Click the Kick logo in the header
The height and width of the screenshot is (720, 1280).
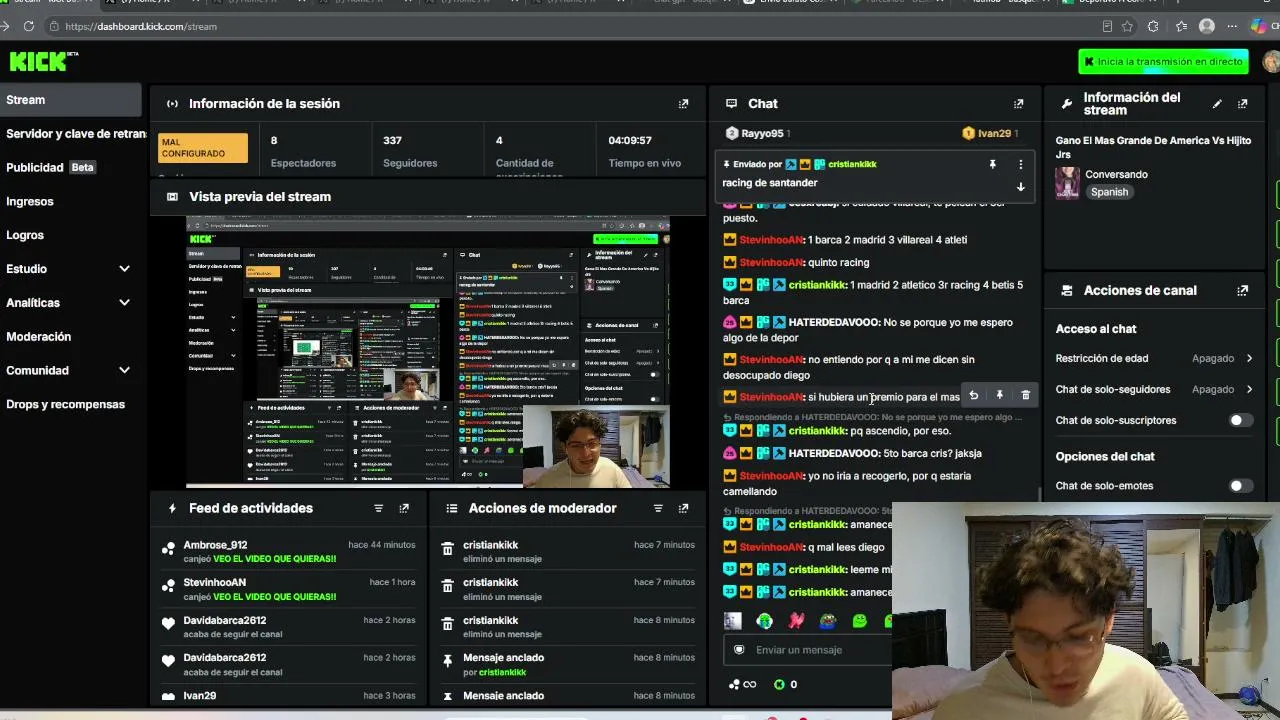tap(43, 61)
